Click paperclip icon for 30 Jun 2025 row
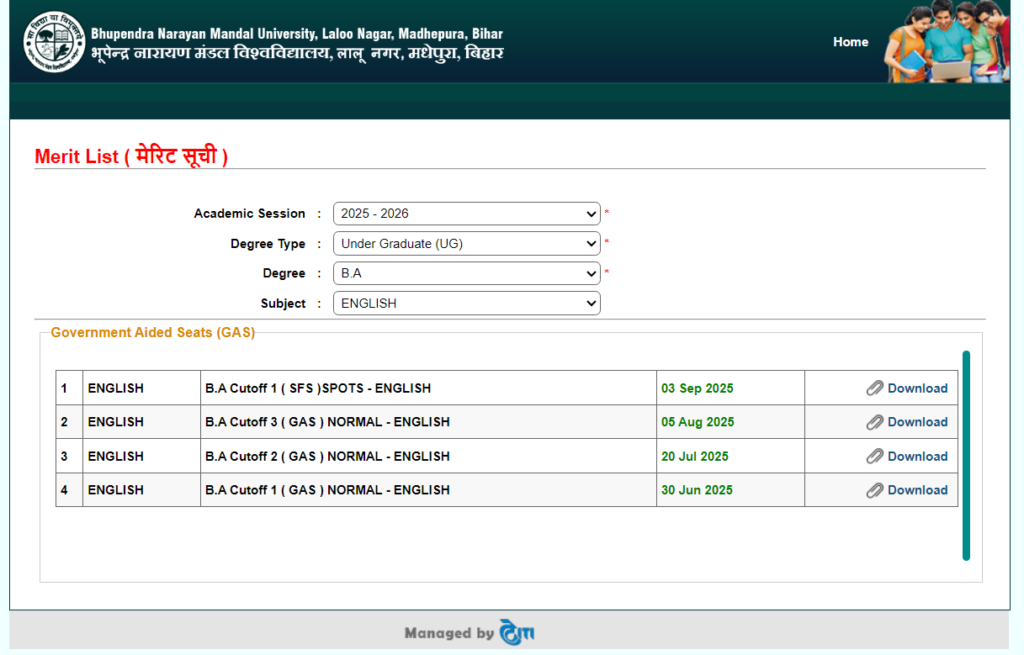The image size is (1024, 655). coord(874,490)
